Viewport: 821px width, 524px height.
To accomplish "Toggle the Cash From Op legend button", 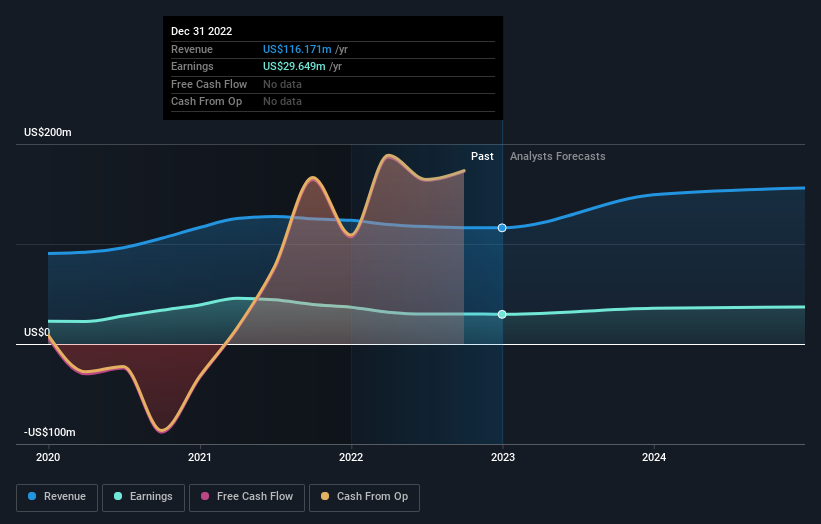I will click(x=364, y=497).
